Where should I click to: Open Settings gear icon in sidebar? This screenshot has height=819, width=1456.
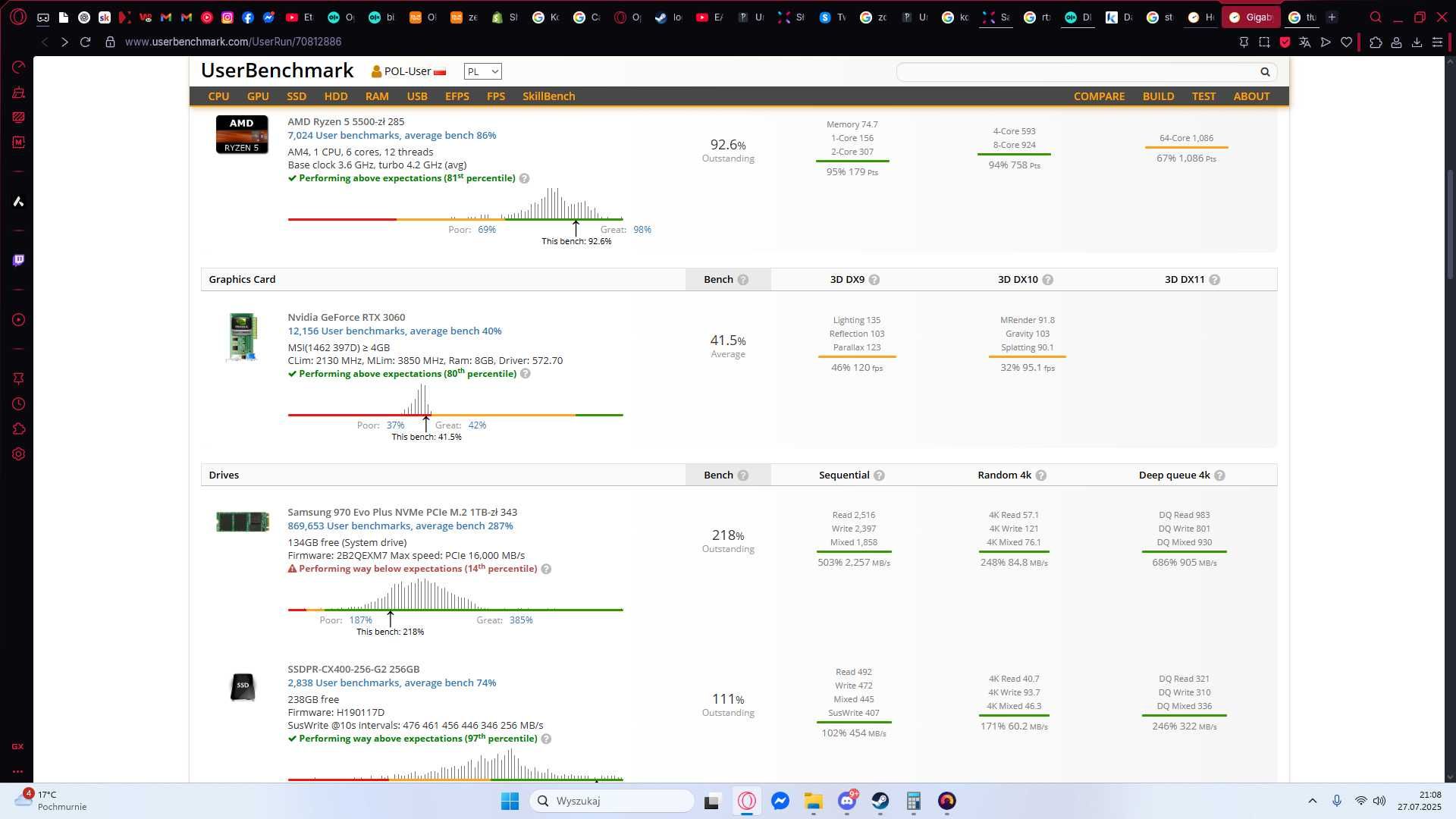pyautogui.click(x=18, y=454)
